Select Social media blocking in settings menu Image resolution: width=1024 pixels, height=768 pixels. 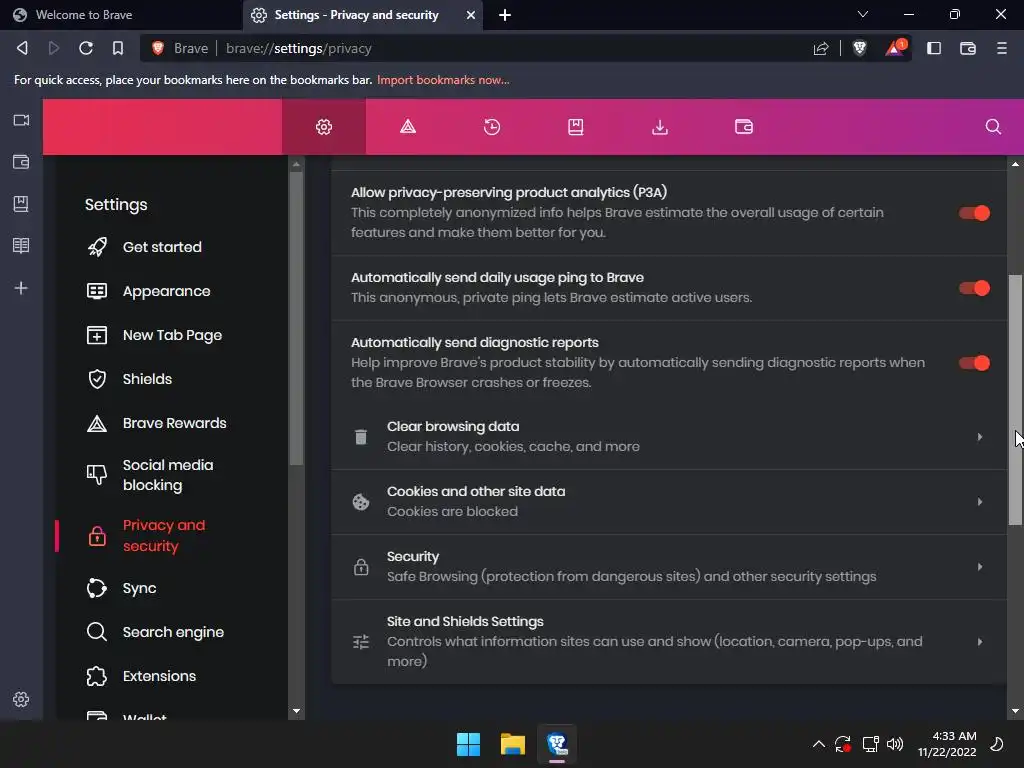tap(168, 475)
